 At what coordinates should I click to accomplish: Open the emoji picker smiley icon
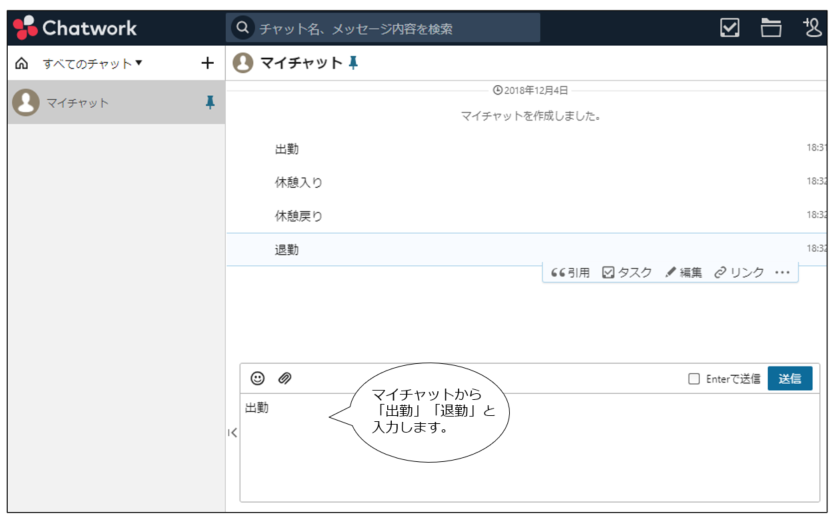(258, 378)
